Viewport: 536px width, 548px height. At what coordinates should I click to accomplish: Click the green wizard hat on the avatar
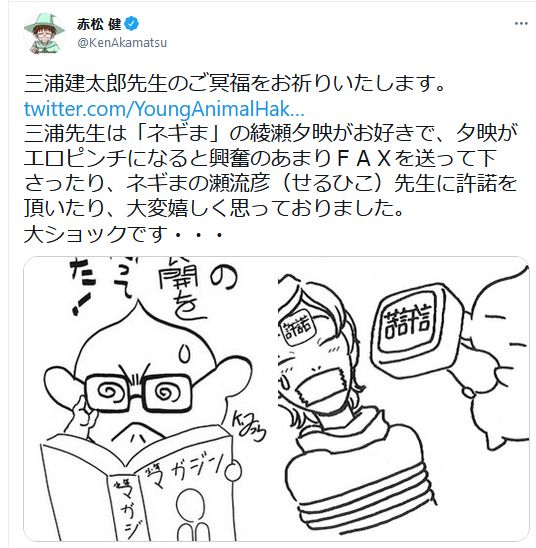tap(44, 23)
